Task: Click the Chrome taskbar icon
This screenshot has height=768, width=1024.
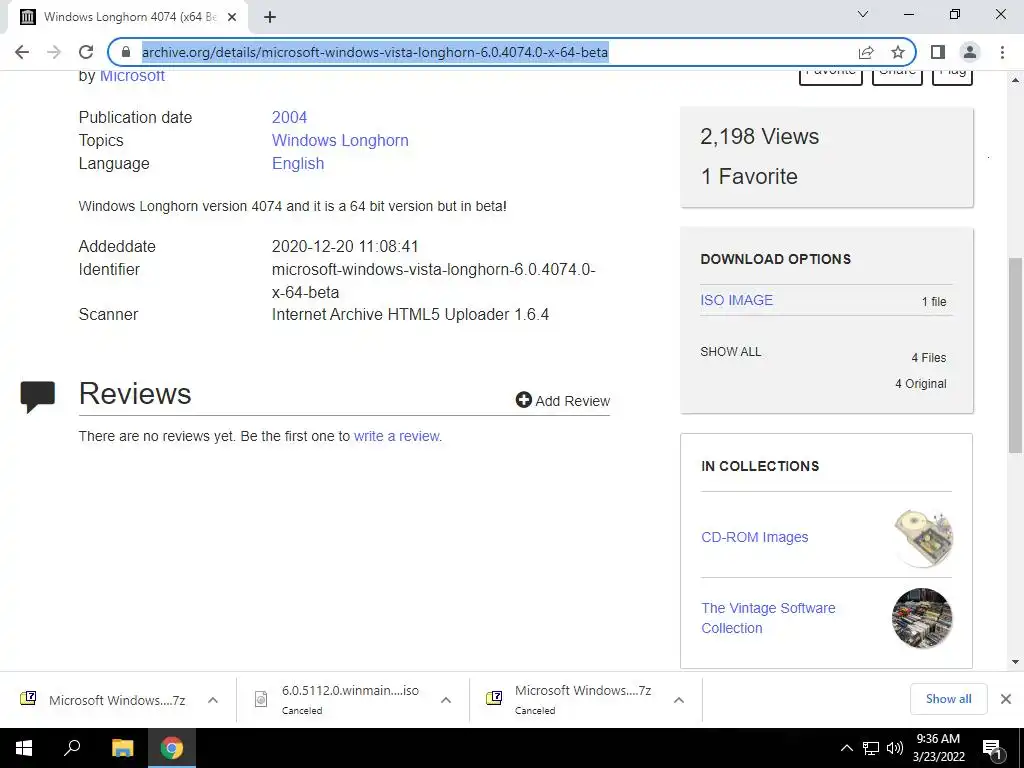Action: click(172, 748)
